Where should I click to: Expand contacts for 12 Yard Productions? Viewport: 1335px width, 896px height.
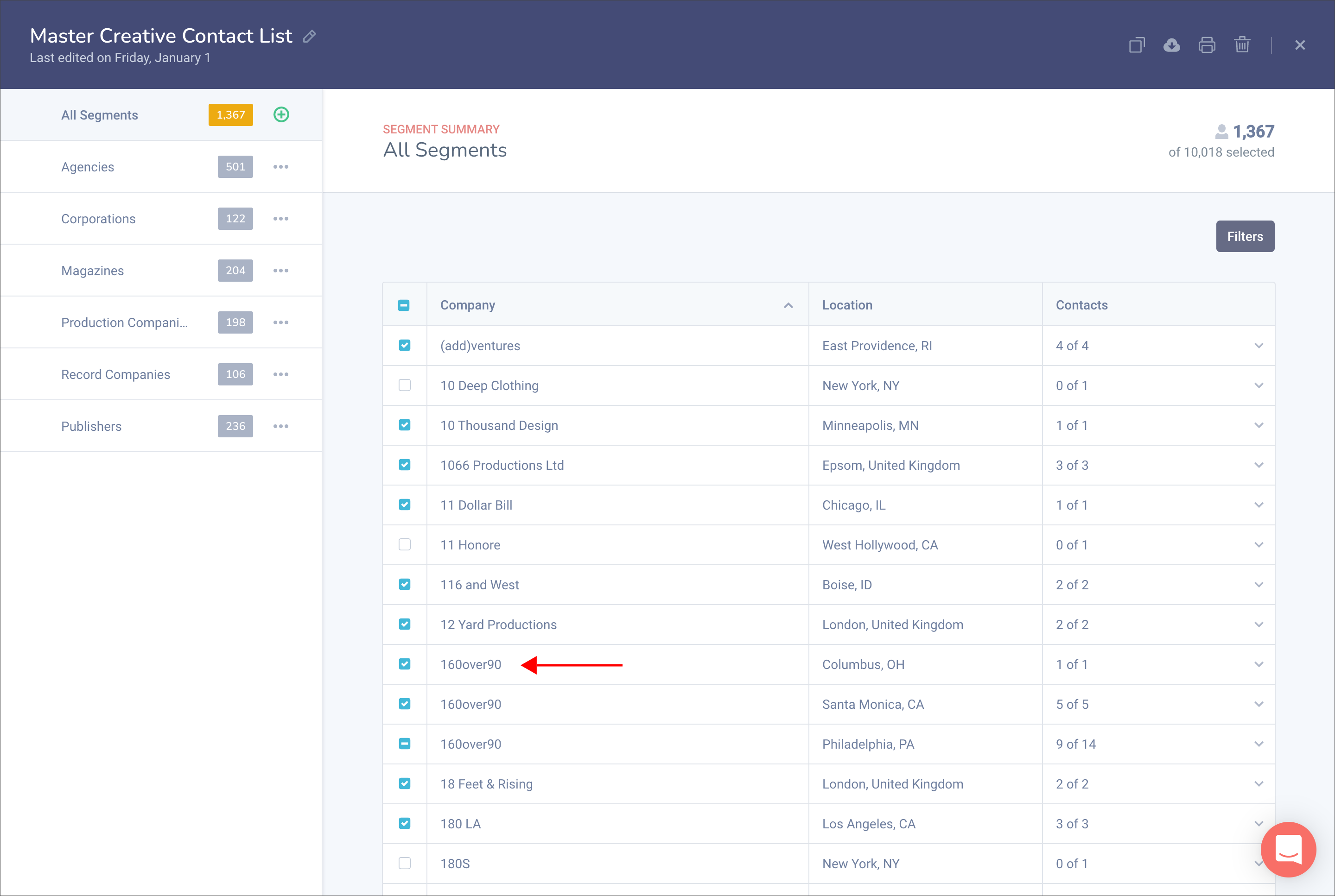point(1259,625)
